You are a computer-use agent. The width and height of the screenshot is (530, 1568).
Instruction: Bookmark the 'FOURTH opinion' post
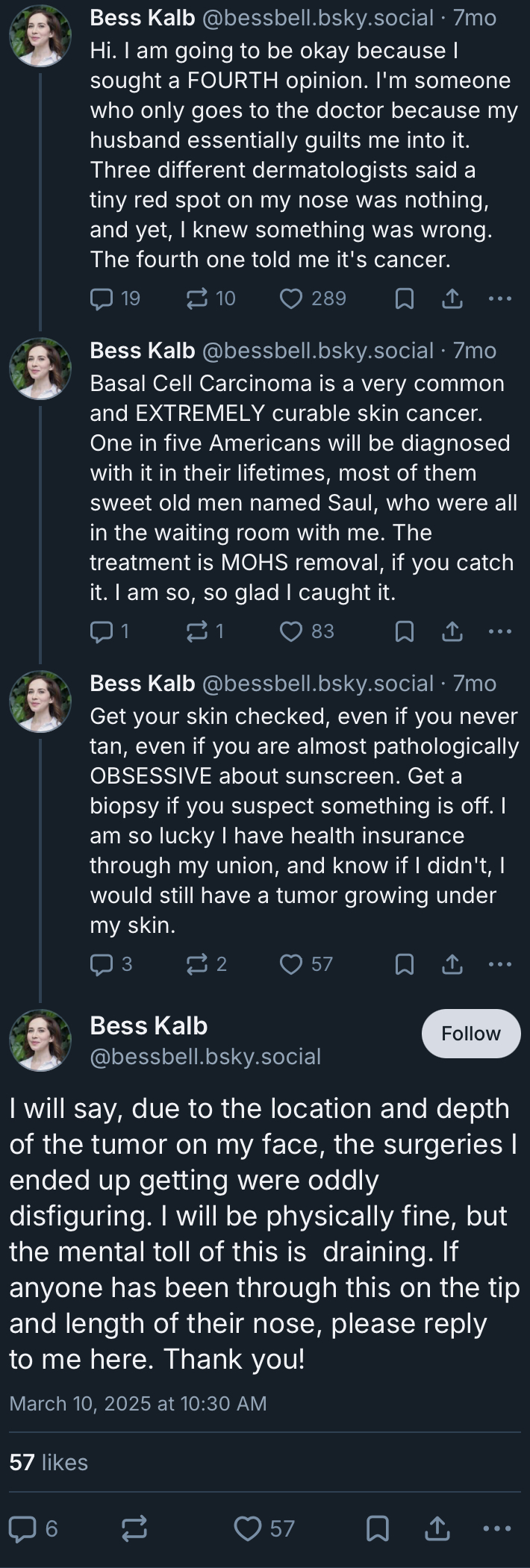404,299
